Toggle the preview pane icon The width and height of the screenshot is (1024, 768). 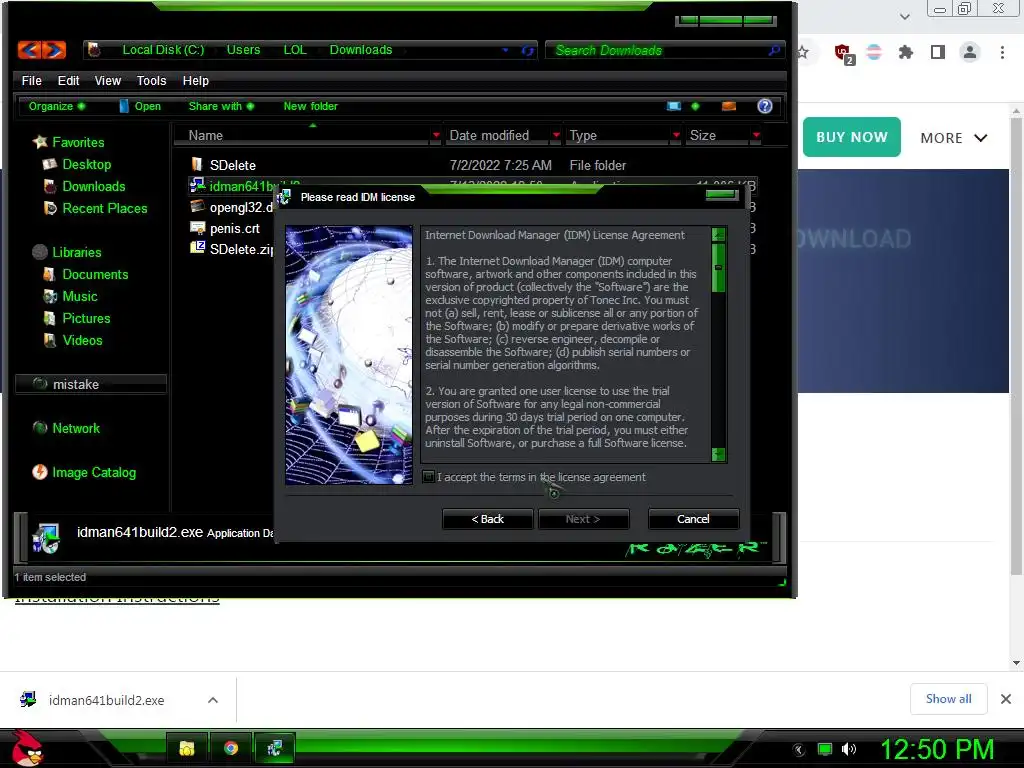(729, 106)
